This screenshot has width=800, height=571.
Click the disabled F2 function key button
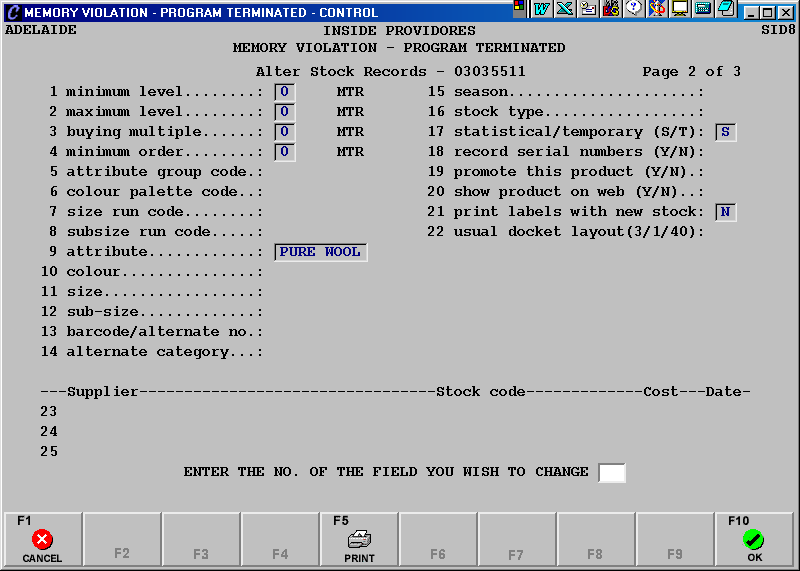[x=121, y=539]
